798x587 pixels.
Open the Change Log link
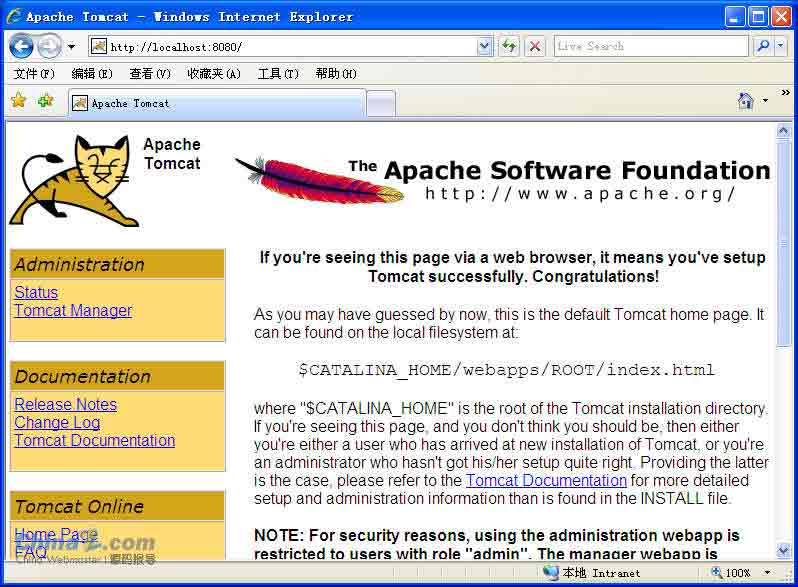(x=57, y=423)
